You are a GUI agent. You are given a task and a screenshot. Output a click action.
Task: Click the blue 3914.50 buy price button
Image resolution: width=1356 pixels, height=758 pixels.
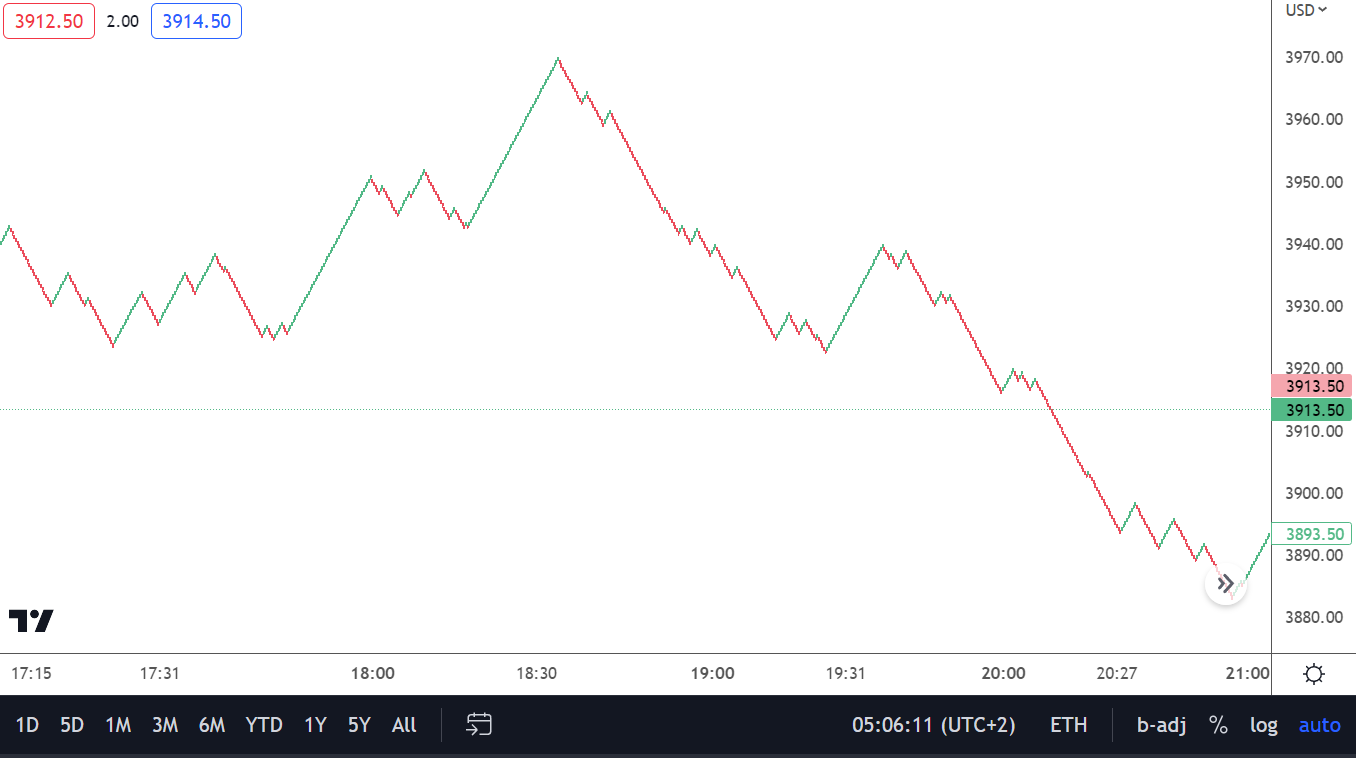(196, 21)
